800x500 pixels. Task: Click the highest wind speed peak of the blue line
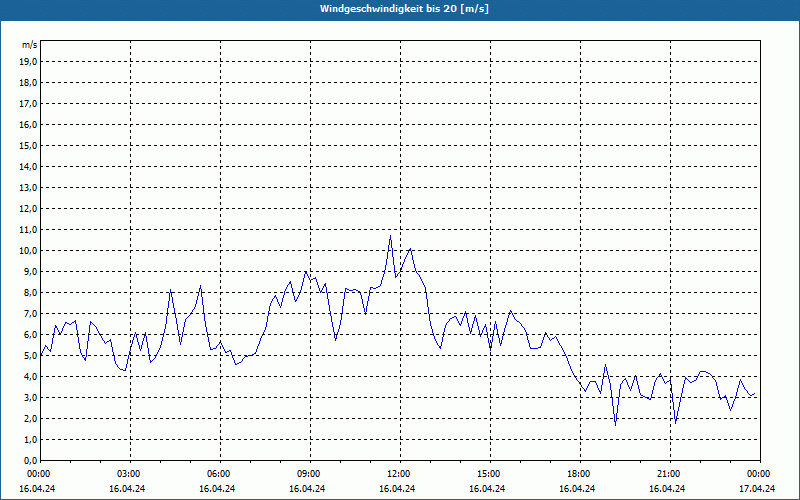pyautogui.click(x=390, y=236)
